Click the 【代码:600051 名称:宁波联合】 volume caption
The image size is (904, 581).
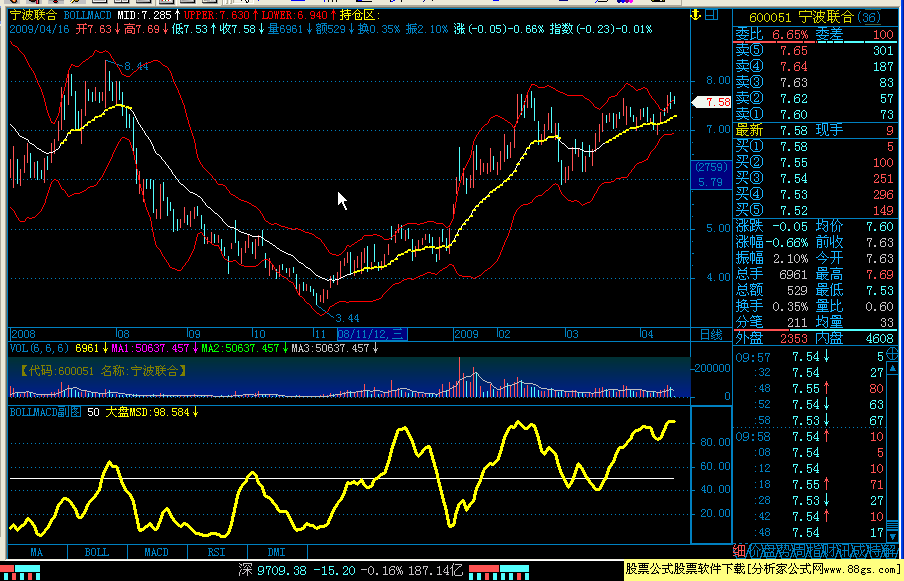[x=103, y=371]
